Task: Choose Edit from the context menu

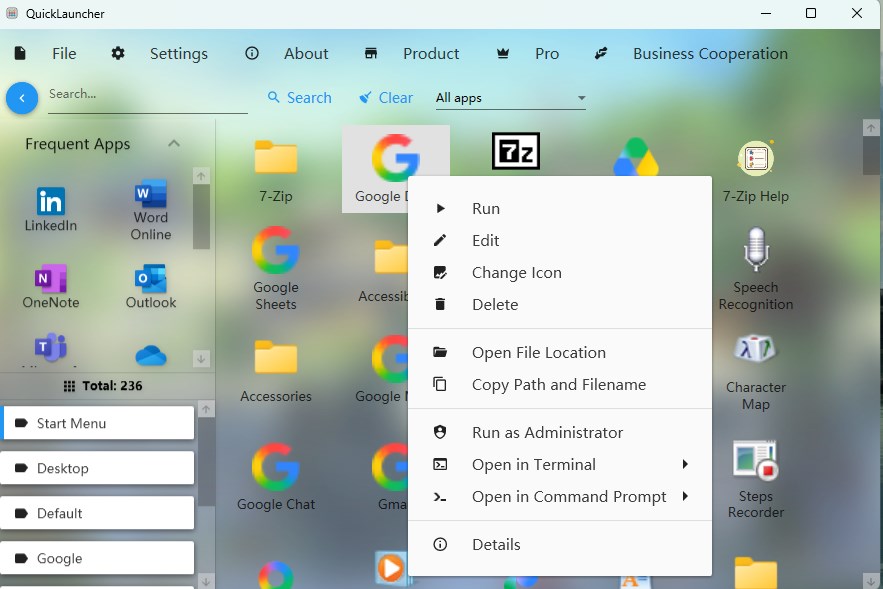Action: [x=560, y=240]
